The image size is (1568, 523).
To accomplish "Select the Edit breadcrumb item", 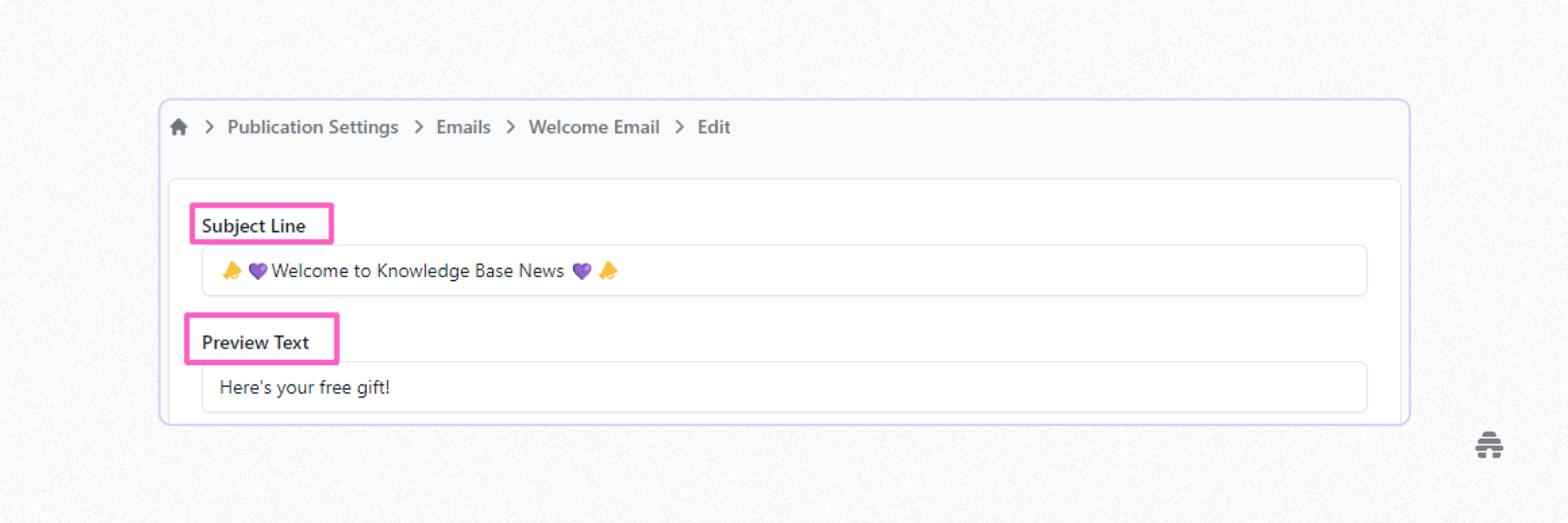I will click(713, 127).
